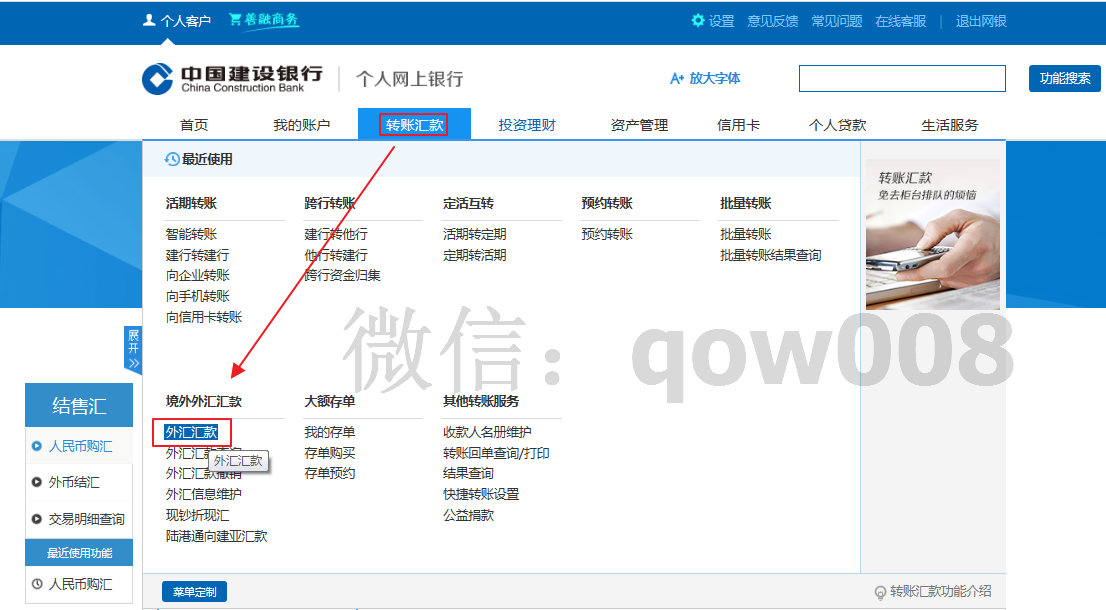Image resolution: width=1106 pixels, height=610 pixels.
Task: Select 转账回单查询/打印 menu item
Action: coord(496,453)
